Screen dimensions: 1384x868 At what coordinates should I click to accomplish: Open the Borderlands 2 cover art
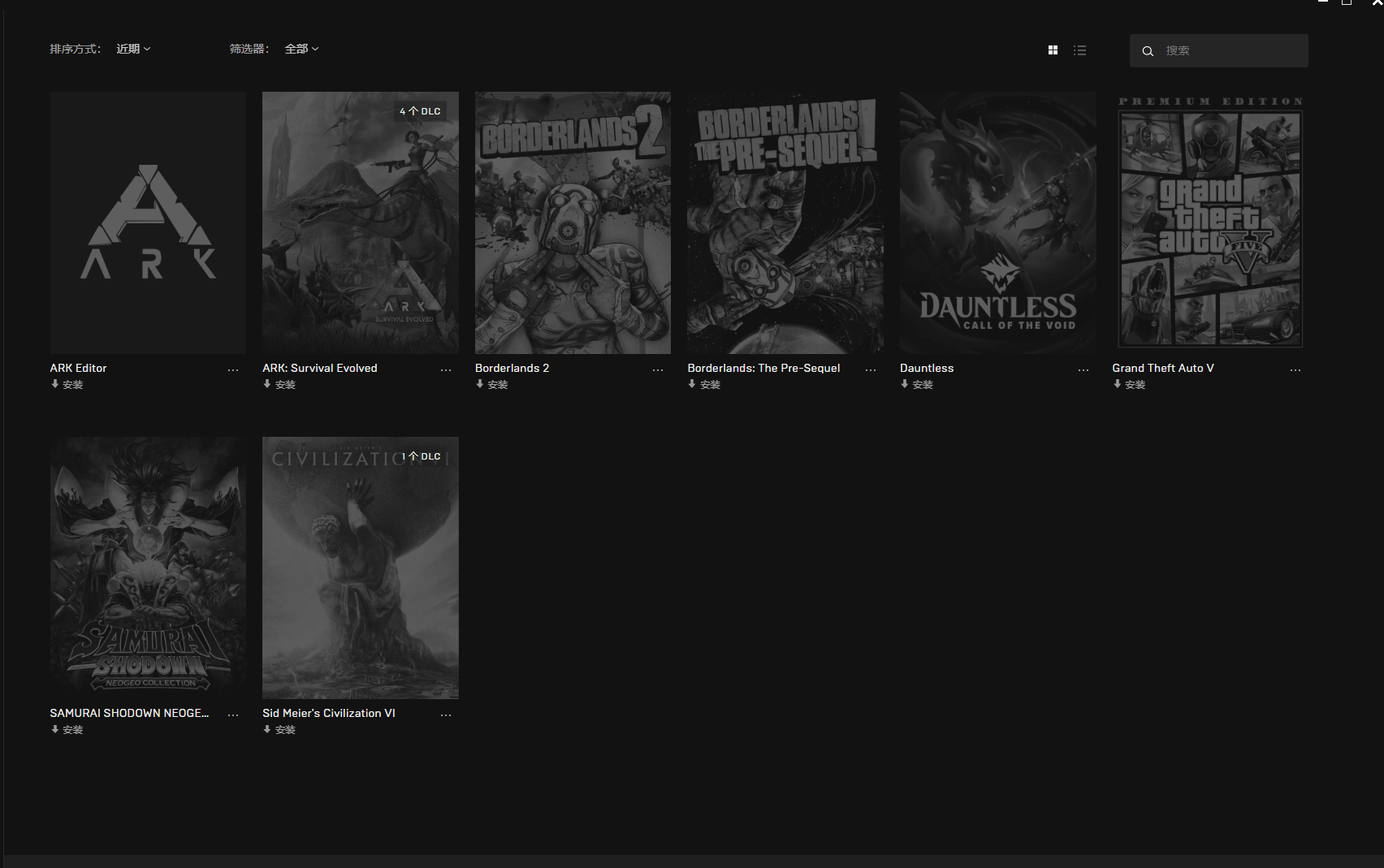[x=573, y=222]
